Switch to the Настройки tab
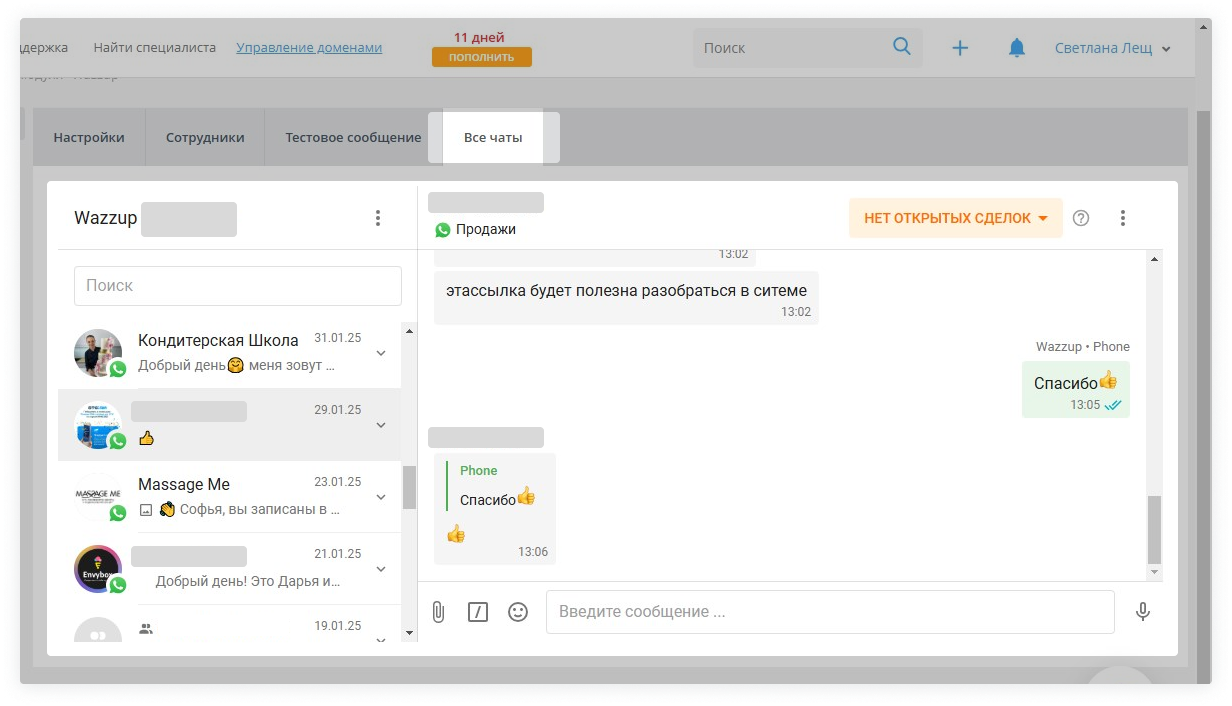 (x=89, y=138)
